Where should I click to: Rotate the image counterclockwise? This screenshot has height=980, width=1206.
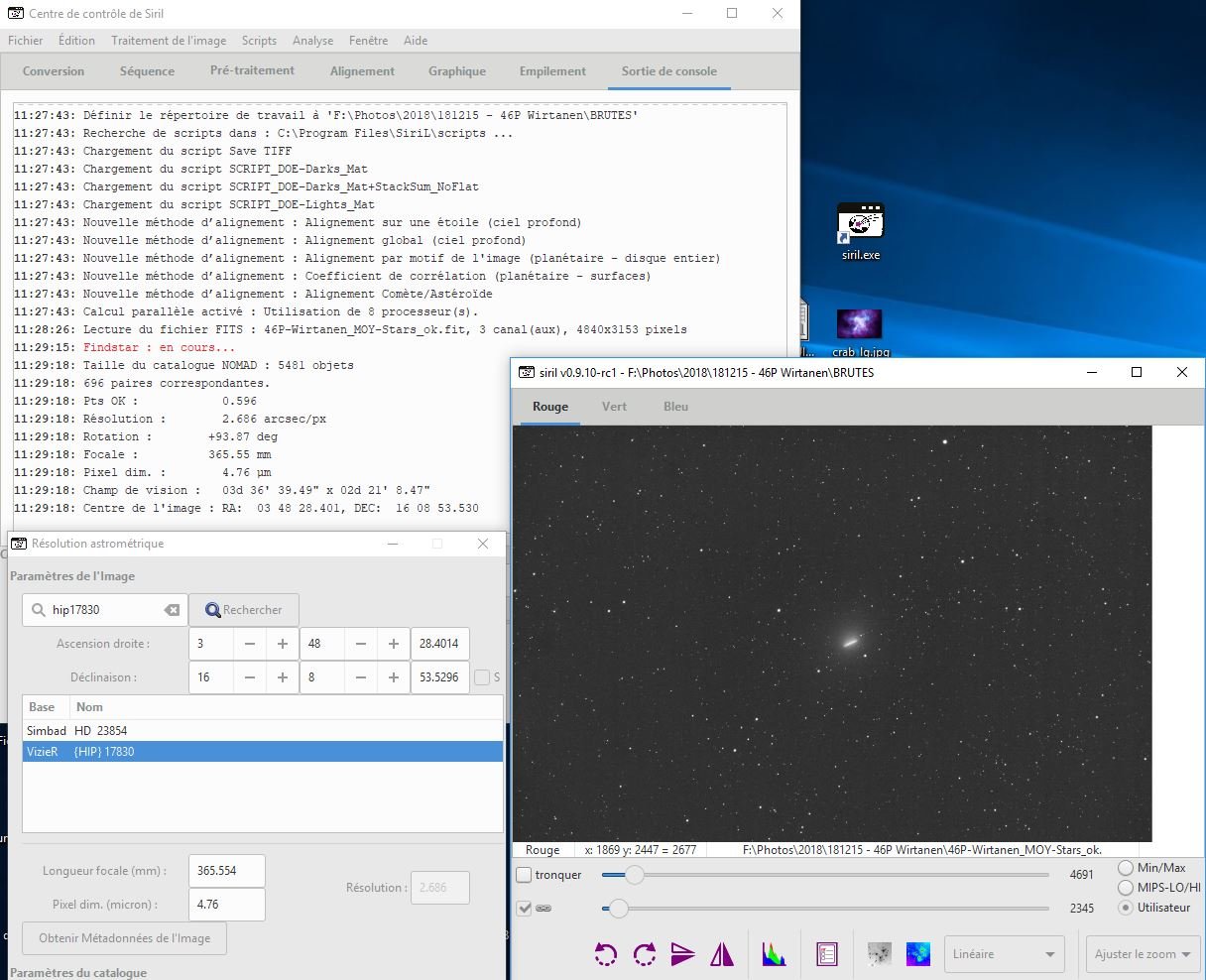pos(605,954)
